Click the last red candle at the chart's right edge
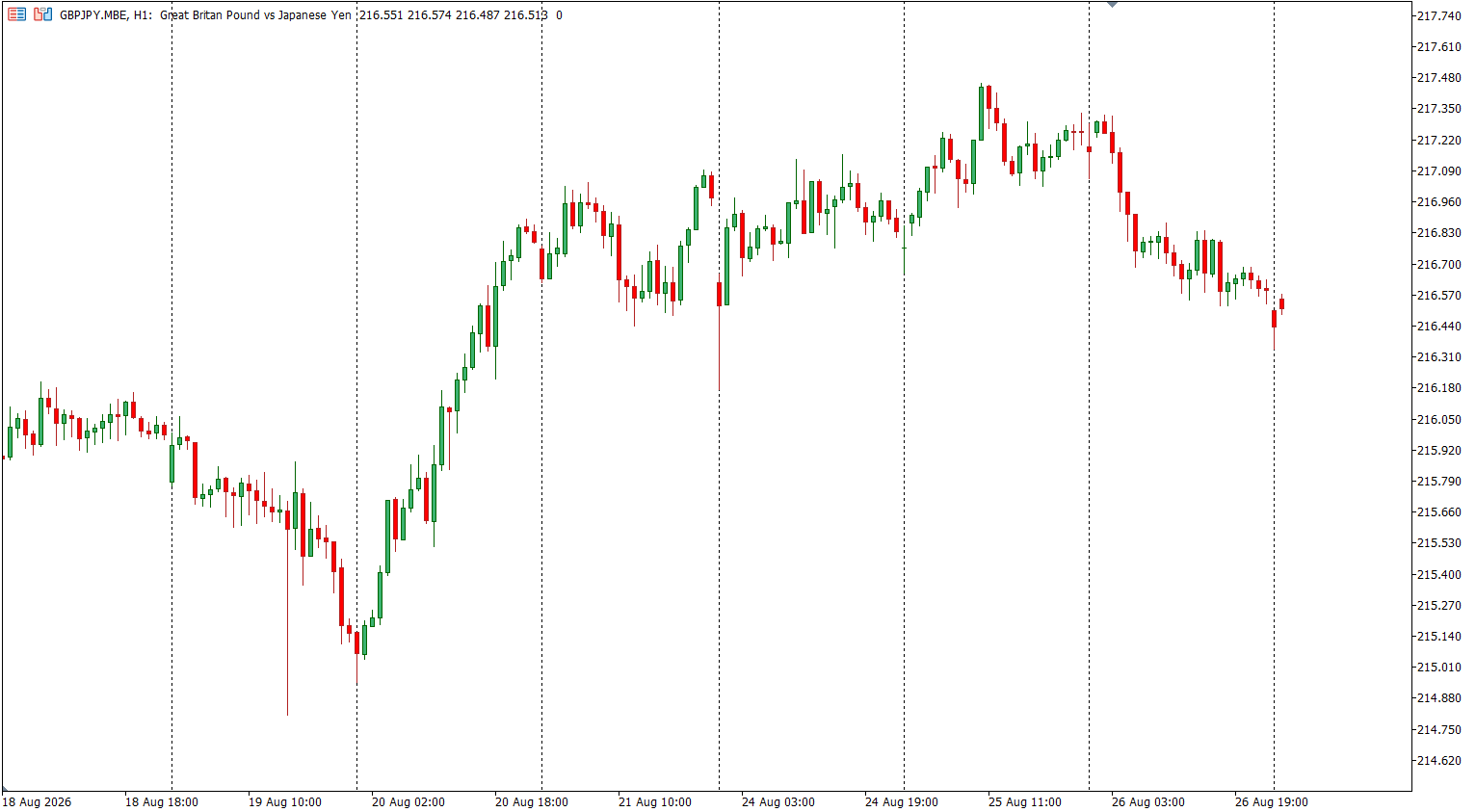 [x=1281, y=303]
